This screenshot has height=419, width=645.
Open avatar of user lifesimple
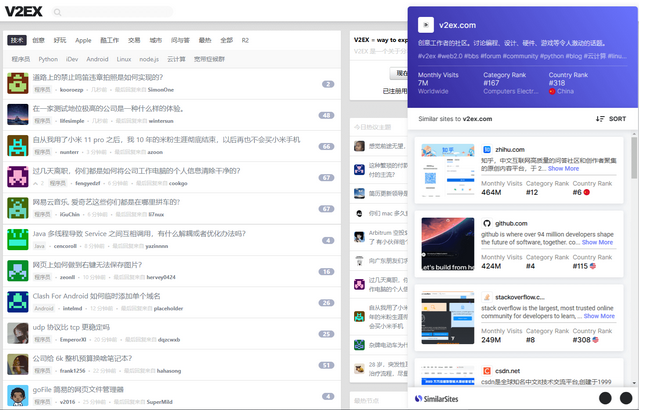point(18,114)
